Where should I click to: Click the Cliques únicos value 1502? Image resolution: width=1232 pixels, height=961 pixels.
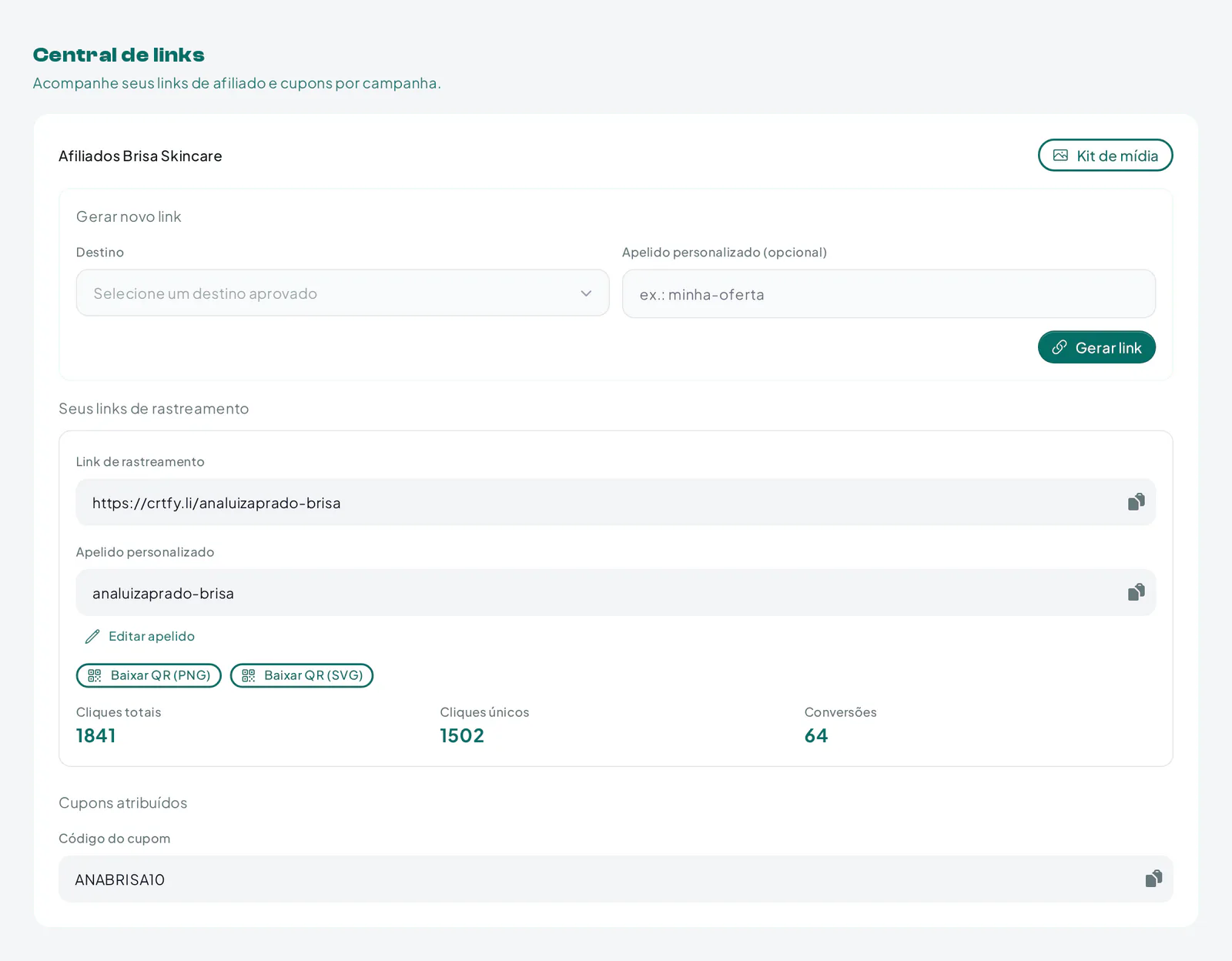click(x=462, y=735)
